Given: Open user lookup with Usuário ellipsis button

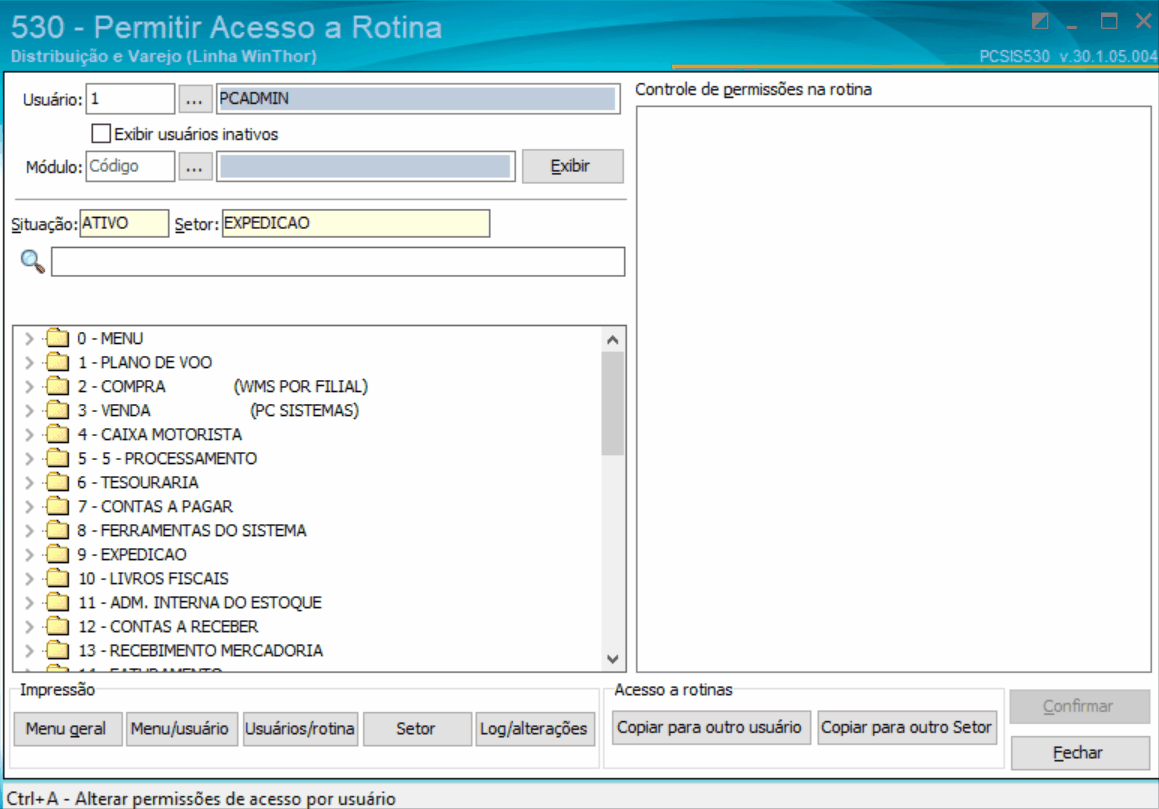Looking at the screenshot, I should pyautogui.click(x=194, y=99).
